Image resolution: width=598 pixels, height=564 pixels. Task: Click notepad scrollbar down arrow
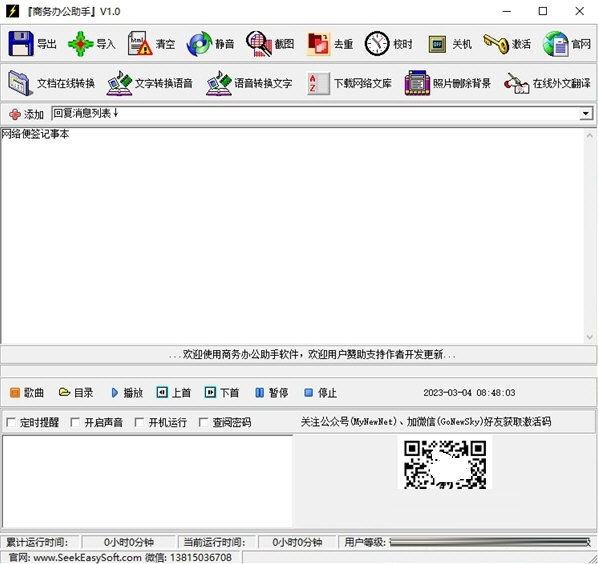pos(590,337)
